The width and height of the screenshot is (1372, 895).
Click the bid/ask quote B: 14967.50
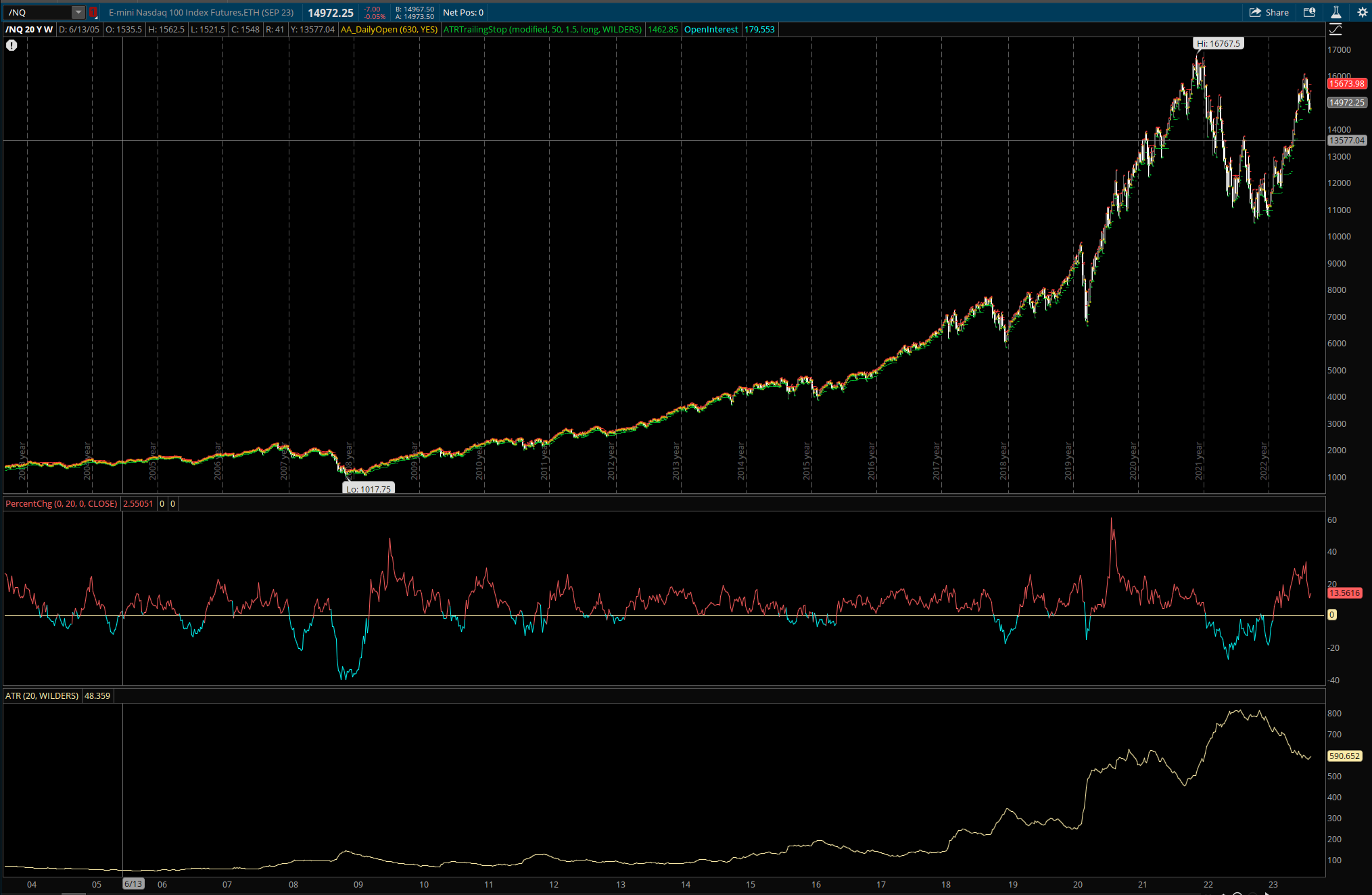pos(415,9)
